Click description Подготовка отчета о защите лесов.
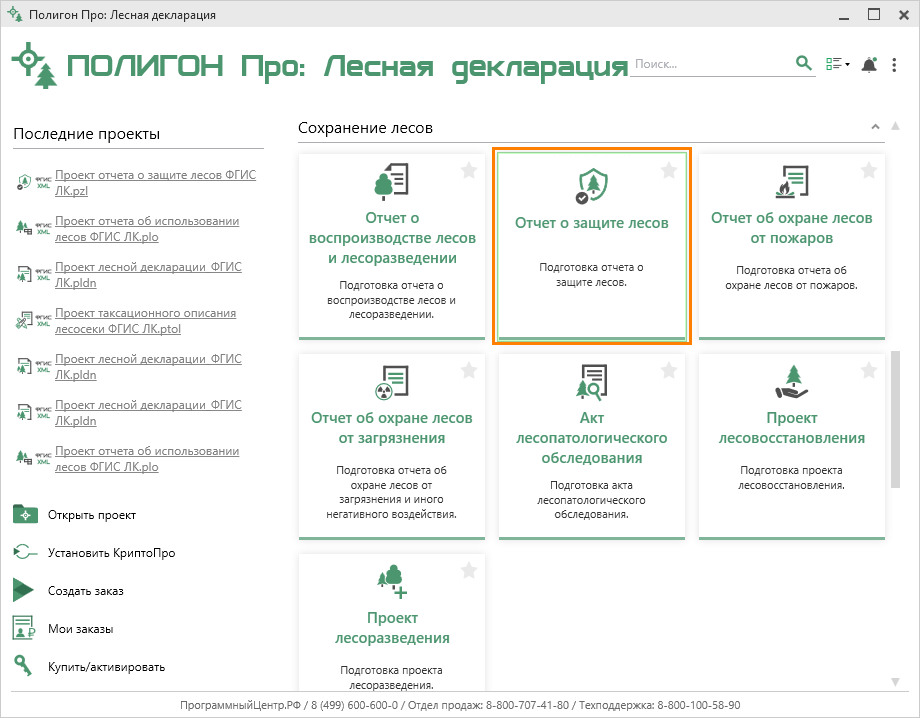The width and height of the screenshot is (920, 718). (591, 275)
